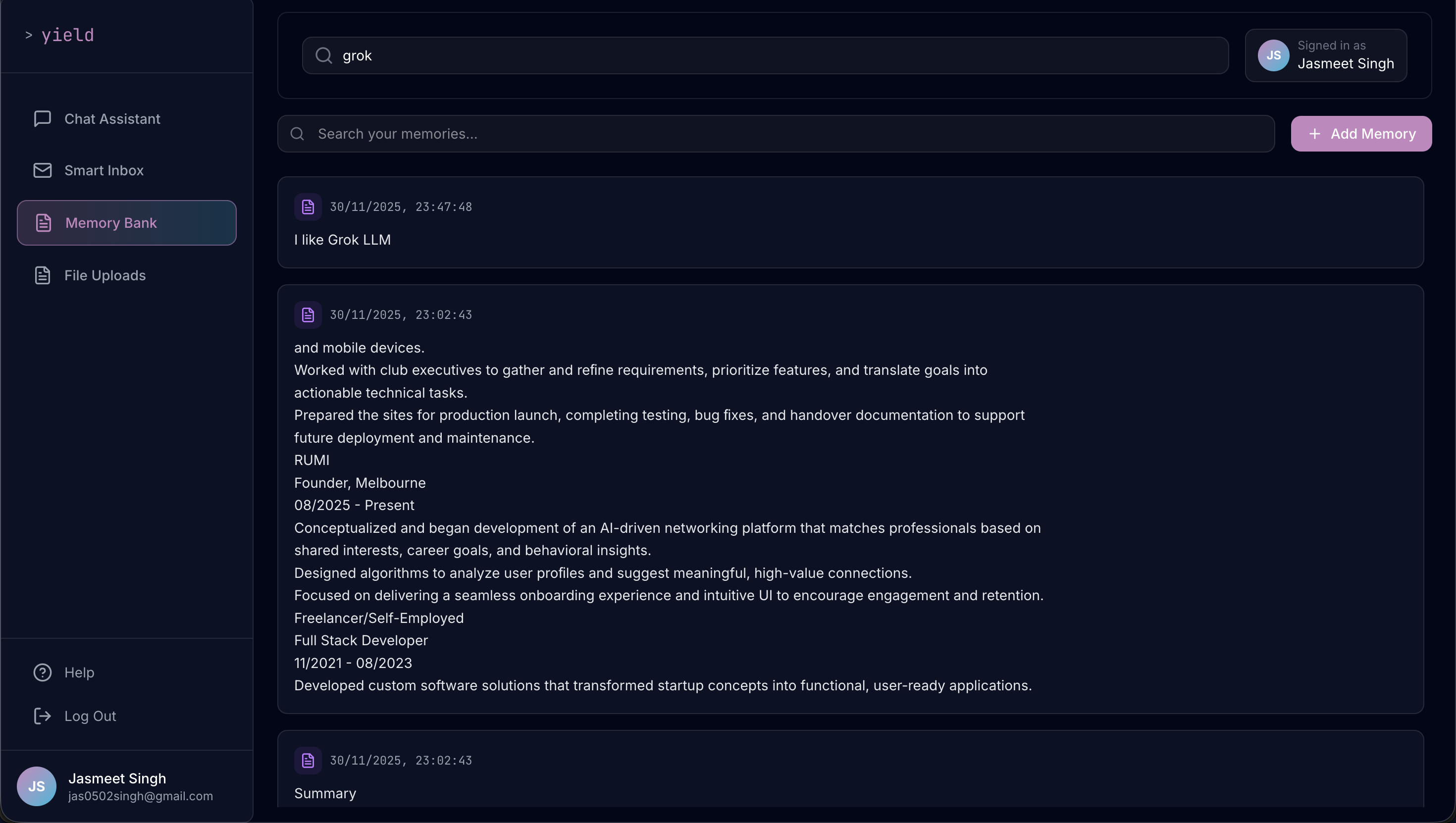Click the Jasmeet Singh signed-in name
Image resolution: width=1456 pixels, height=823 pixels.
click(1347, 63)
